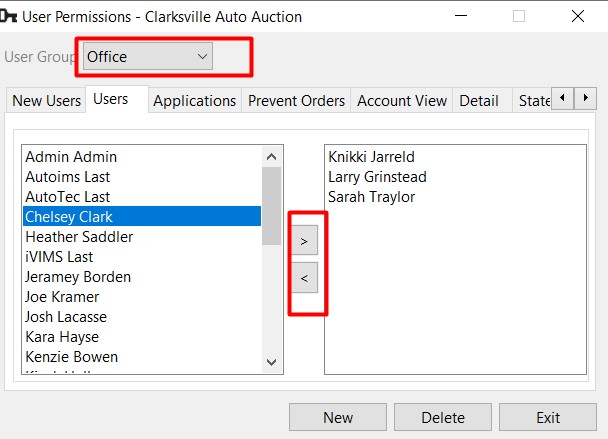Select Heather Saddler in available users
Viewport: 608px width, 439px height.
[79, 237]
